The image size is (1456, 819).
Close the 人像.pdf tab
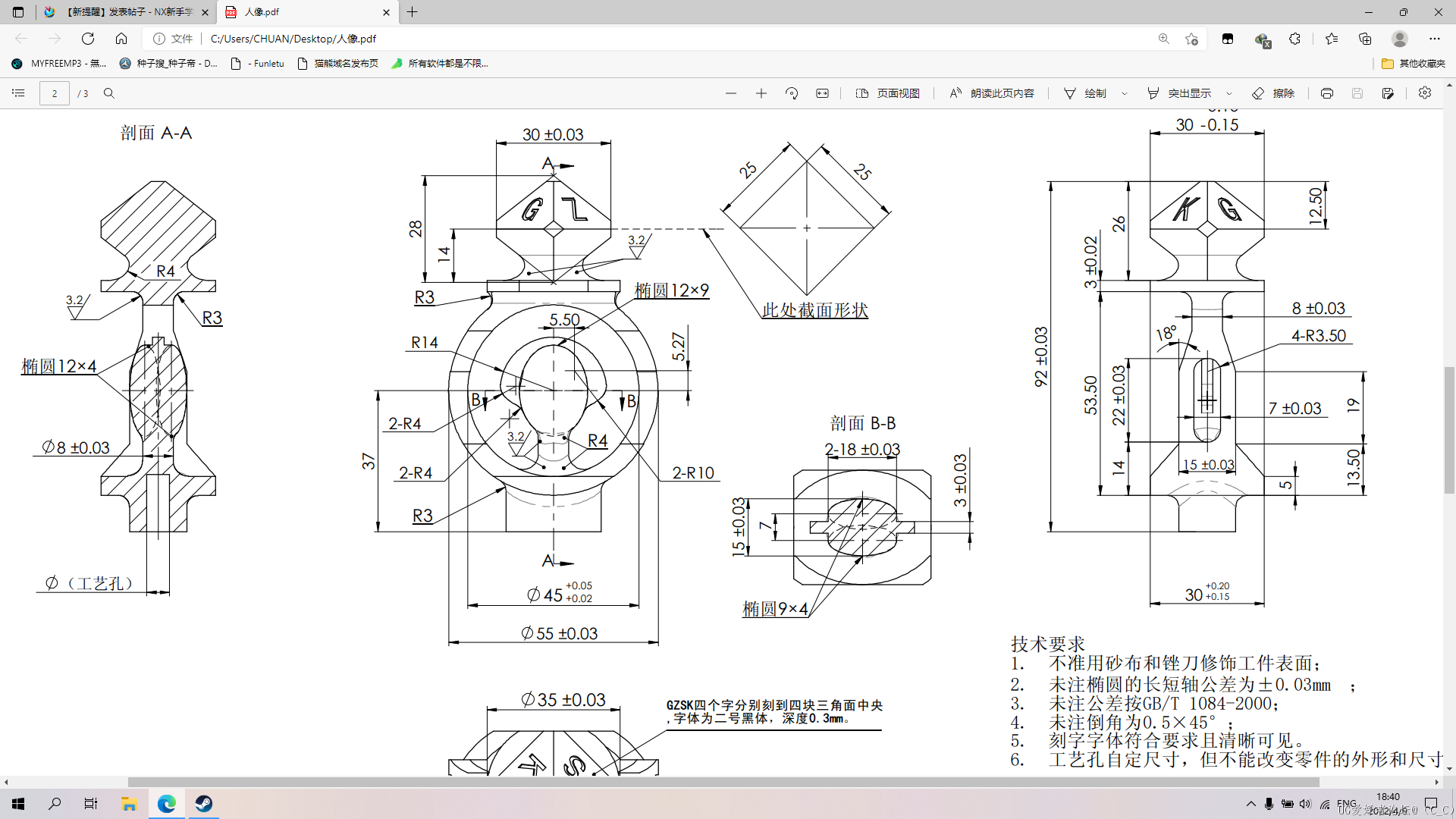click(386, 12)
